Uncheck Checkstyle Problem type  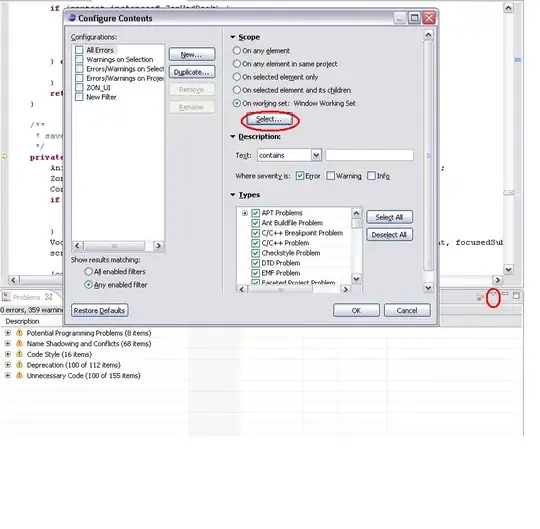(x=255, y=253)
